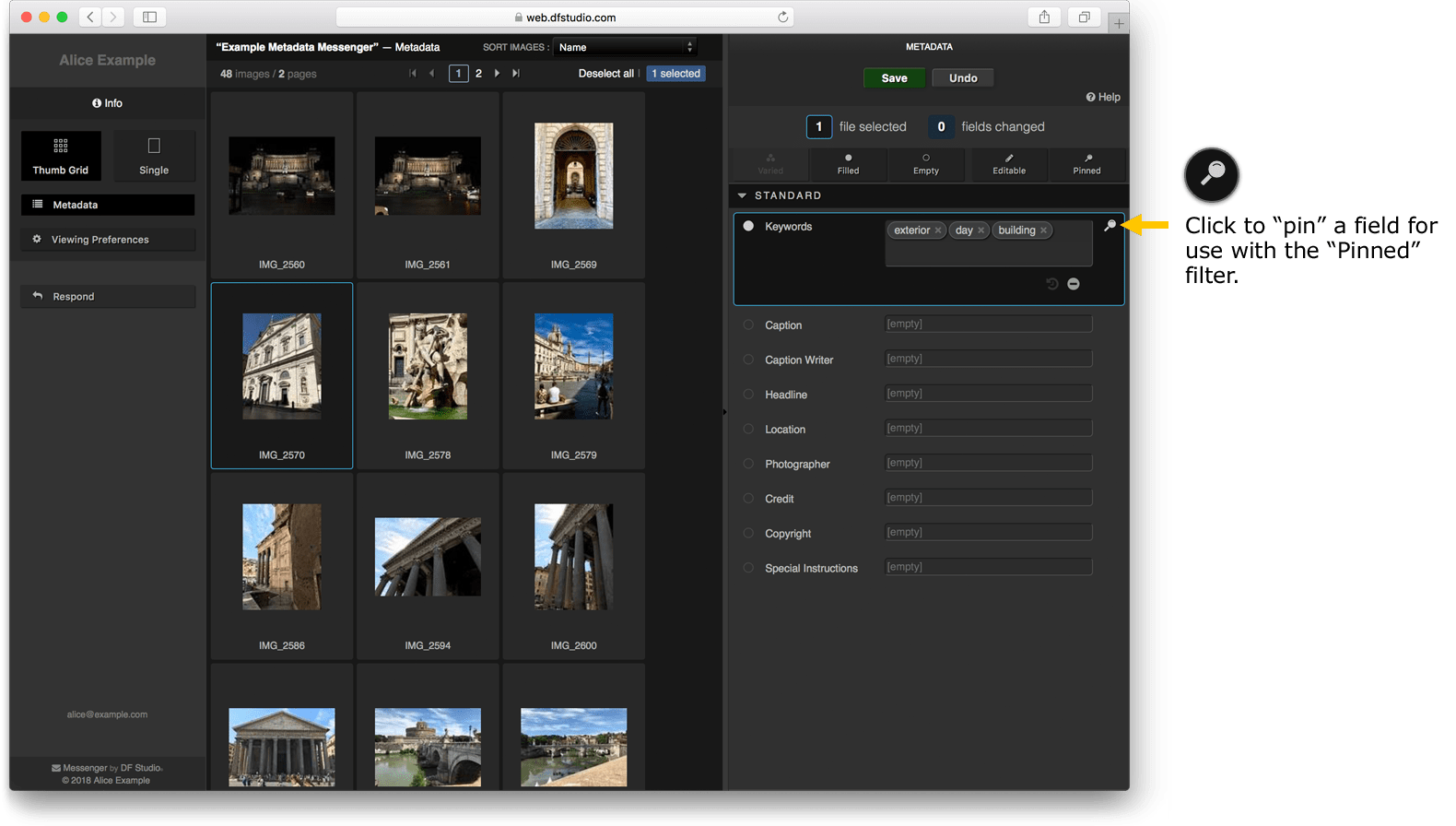
Task: Show all tabs in Safari
Action: pos(1084,17)
